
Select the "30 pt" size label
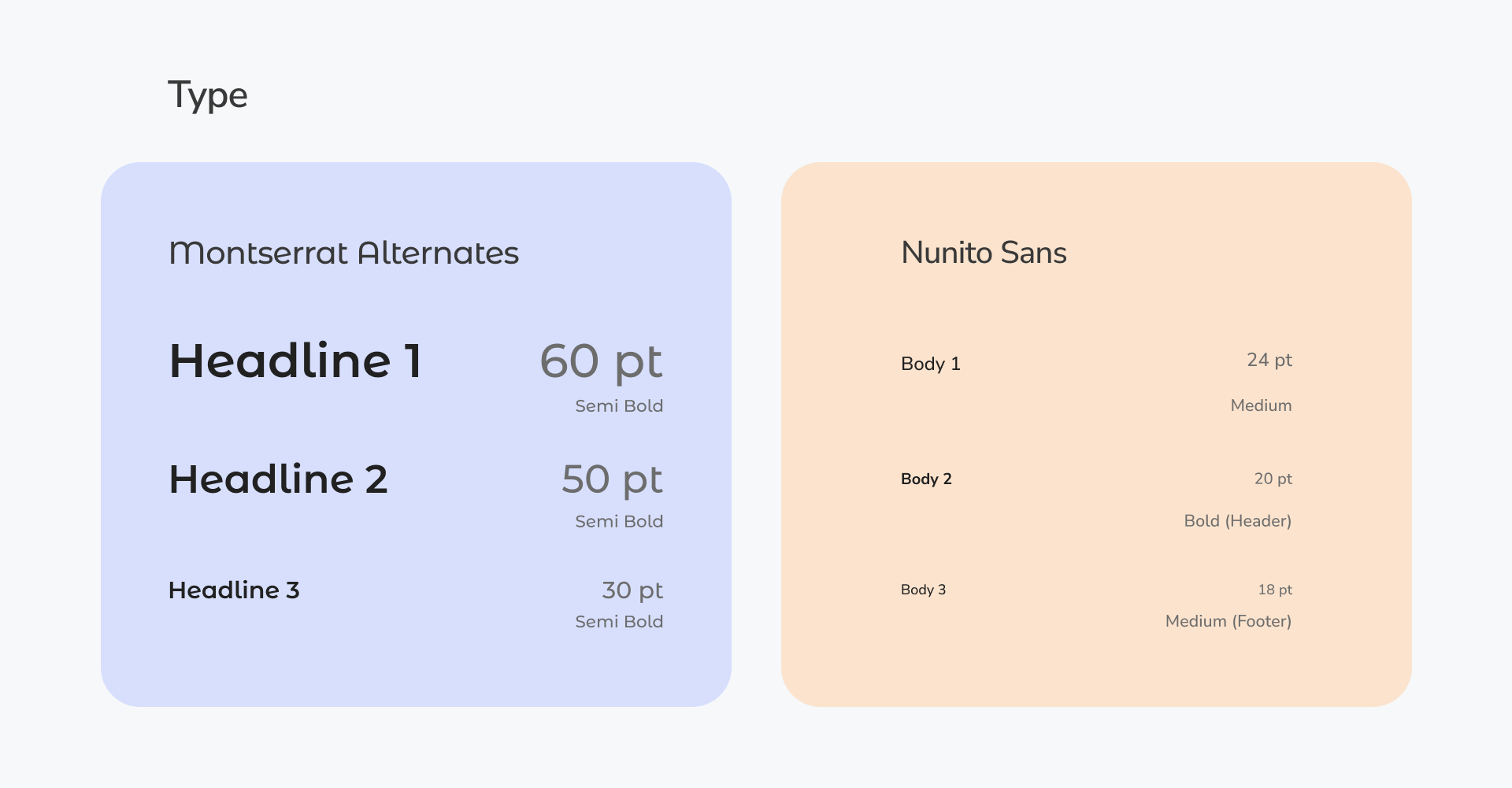click(x=632, y=590)
